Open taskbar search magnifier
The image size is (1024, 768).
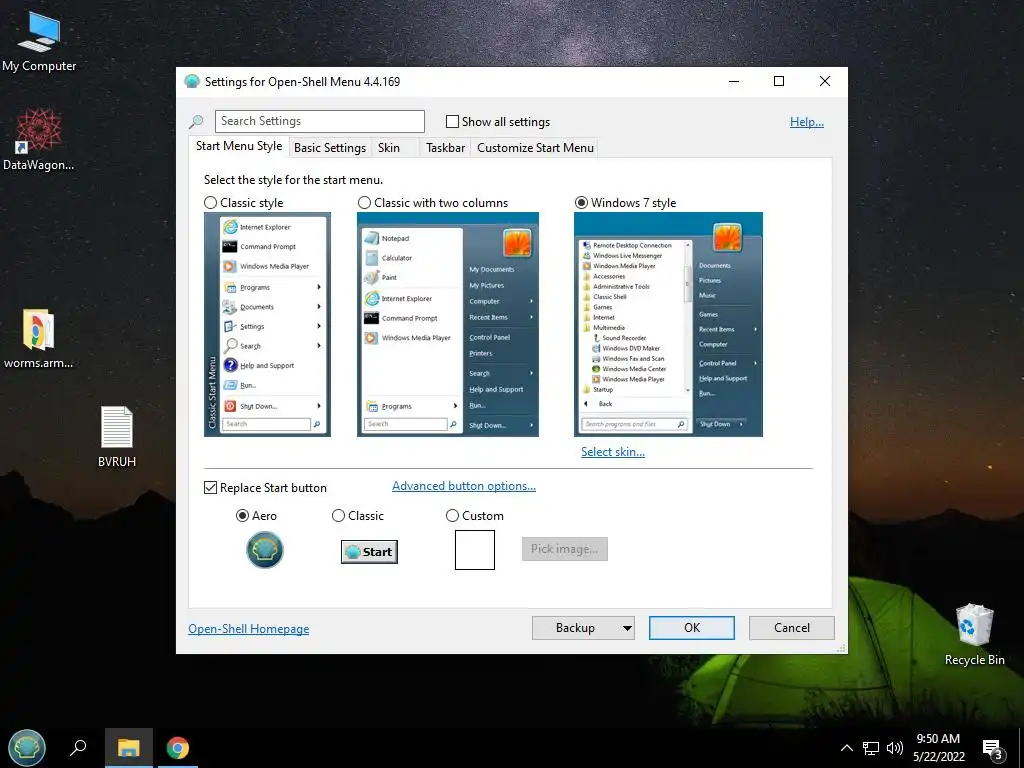tap(78, 748)
